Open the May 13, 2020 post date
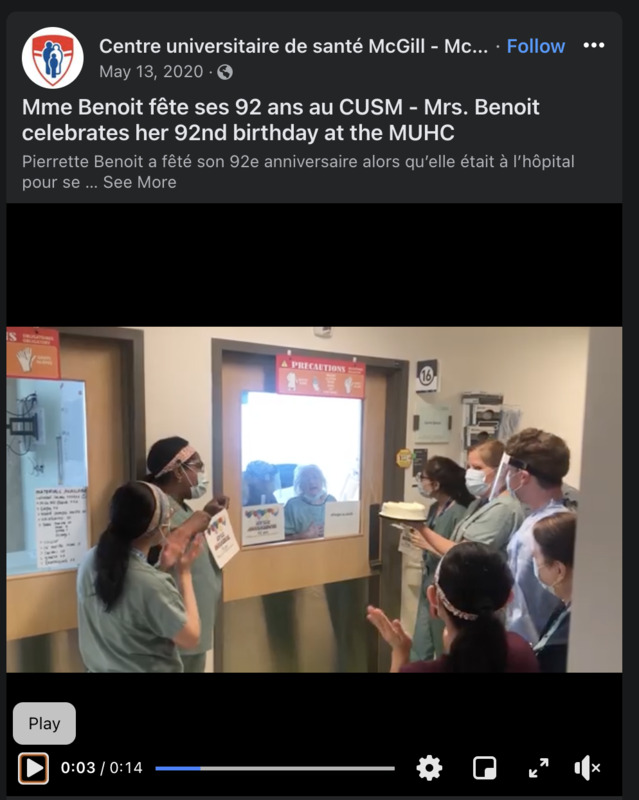 [151, 71]
